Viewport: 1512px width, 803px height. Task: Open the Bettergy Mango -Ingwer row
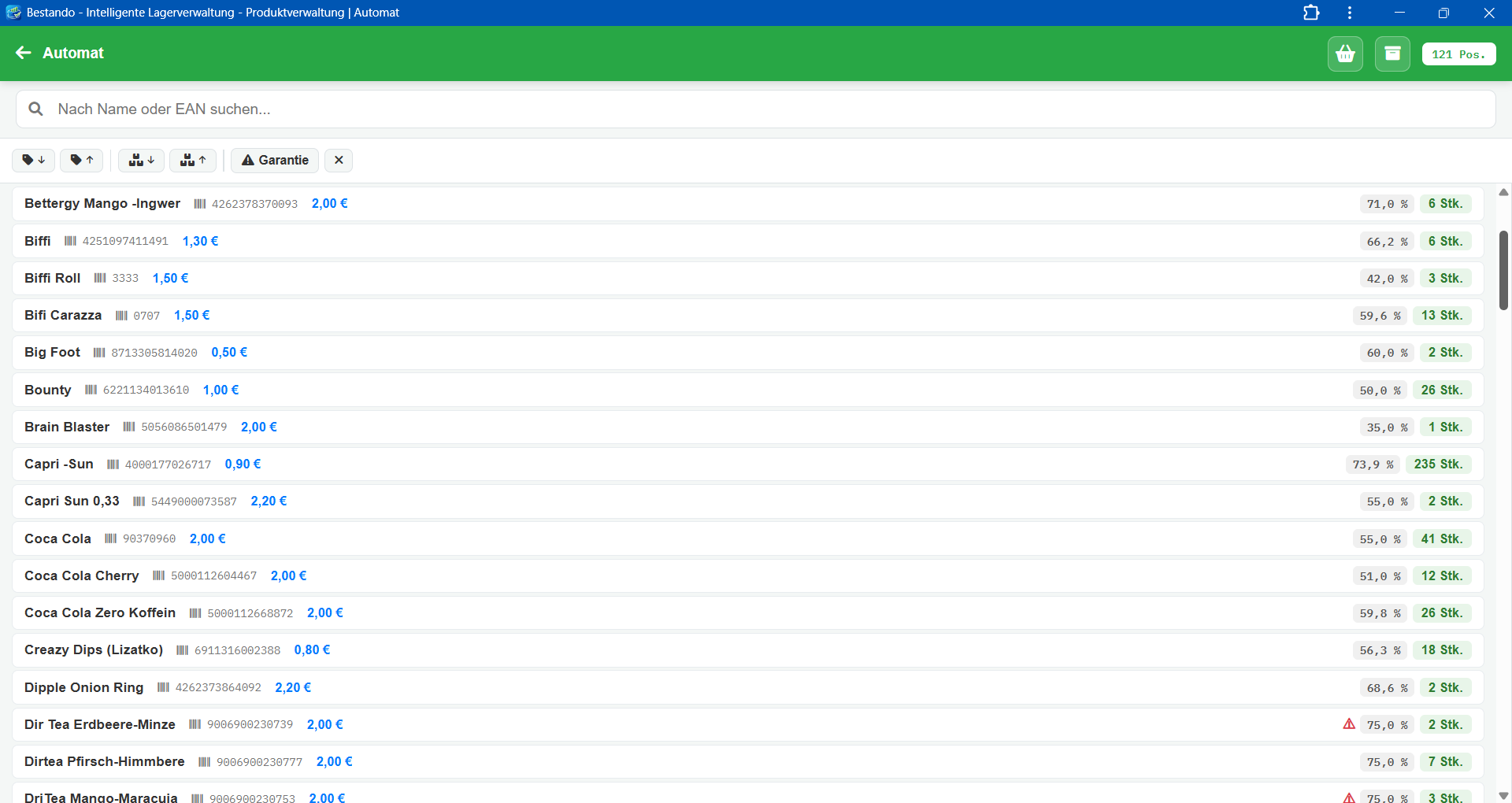(748, 204)
